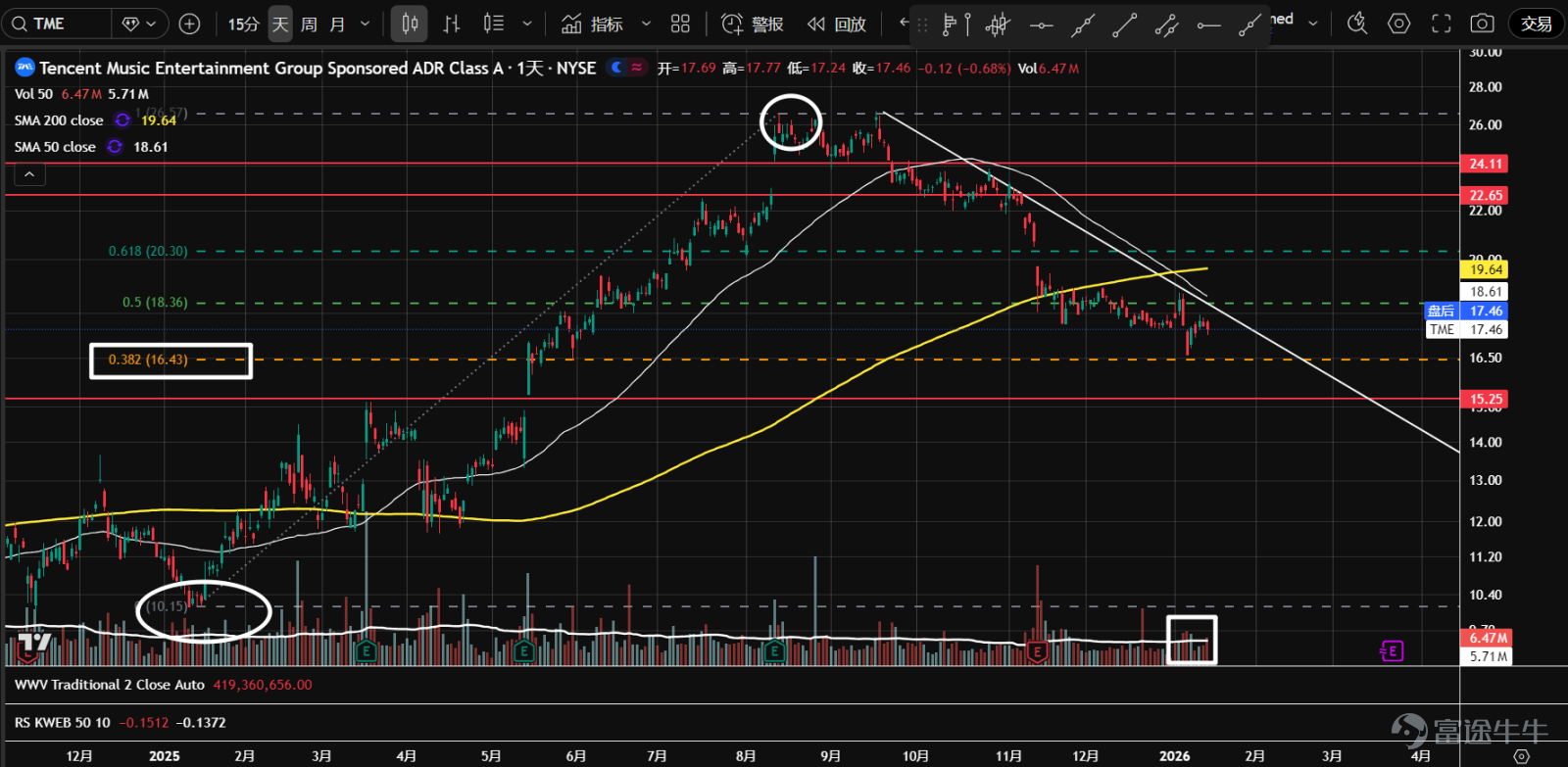Select the trend line drawing tool
This screenshot has height=767, width=1568.
tap(1125, 25)
